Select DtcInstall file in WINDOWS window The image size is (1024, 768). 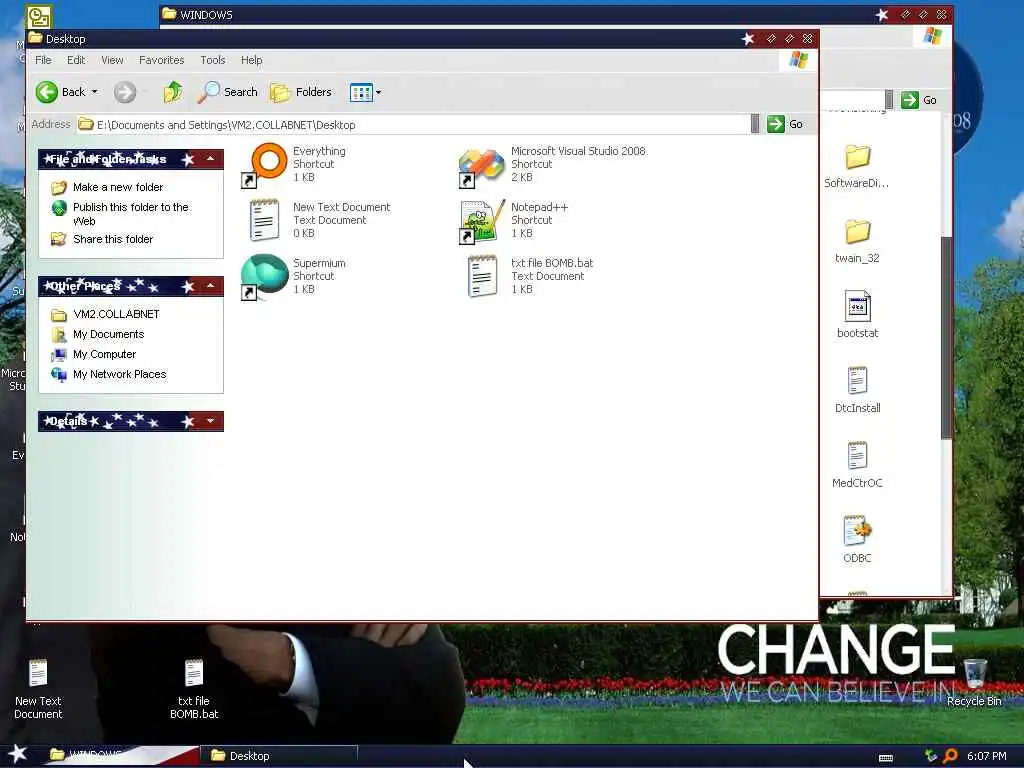click(857, 390)
